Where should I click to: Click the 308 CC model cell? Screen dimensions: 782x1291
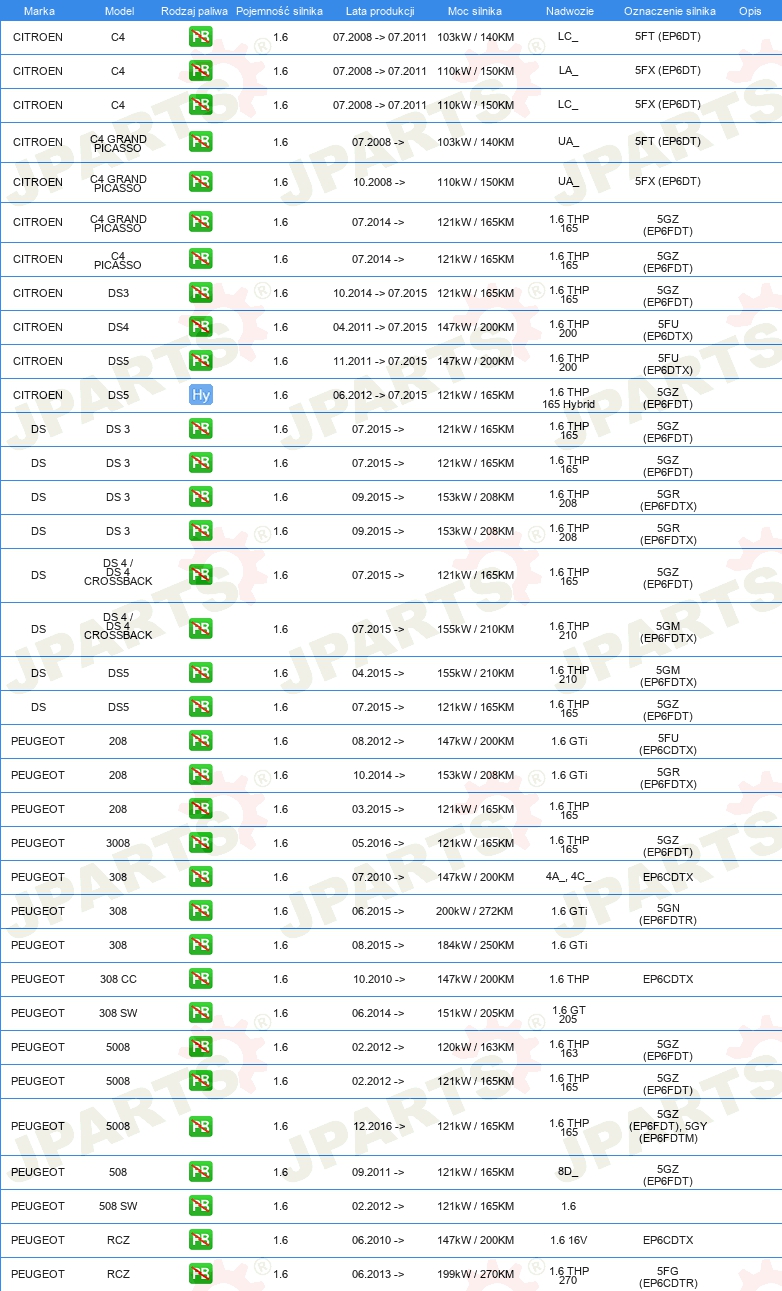[x=118, y=979]
